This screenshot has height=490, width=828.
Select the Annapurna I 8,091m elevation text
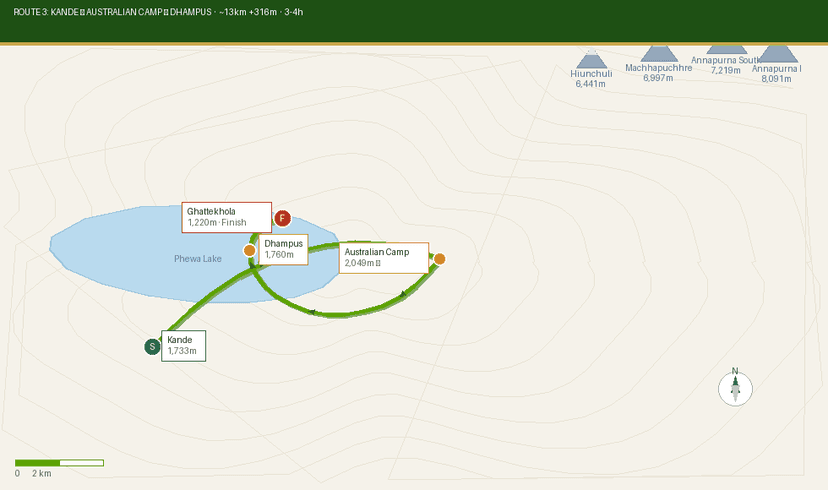pyautogui.click(x=777, y=78)
